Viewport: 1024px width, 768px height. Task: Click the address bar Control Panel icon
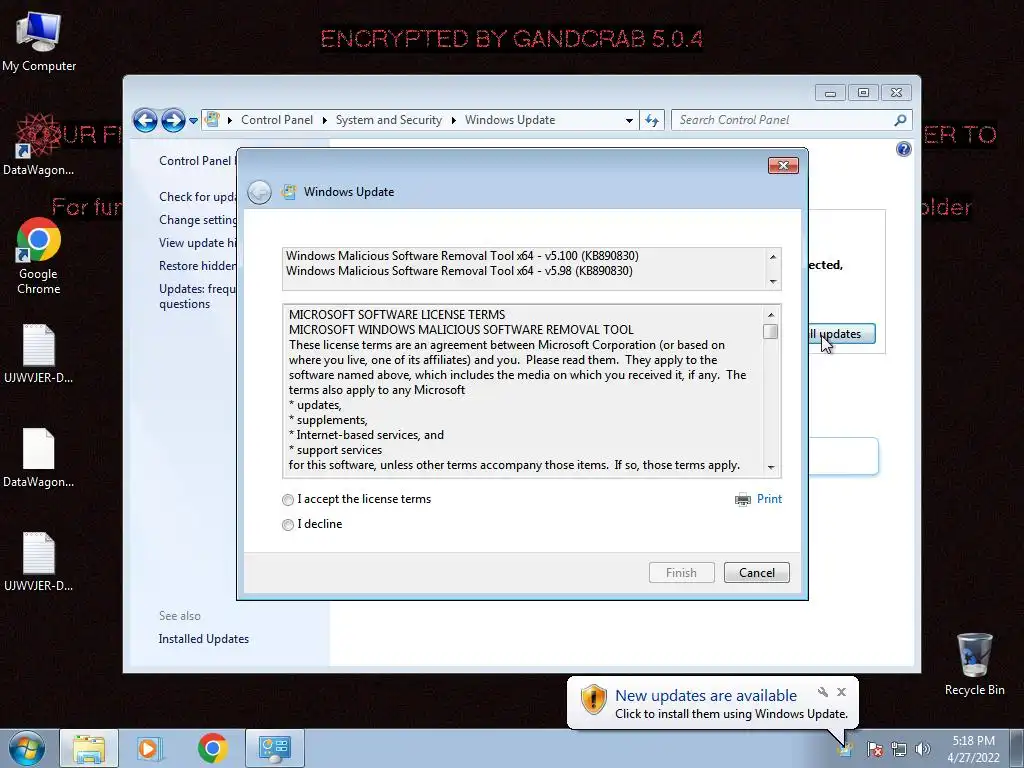click(212, 120)
